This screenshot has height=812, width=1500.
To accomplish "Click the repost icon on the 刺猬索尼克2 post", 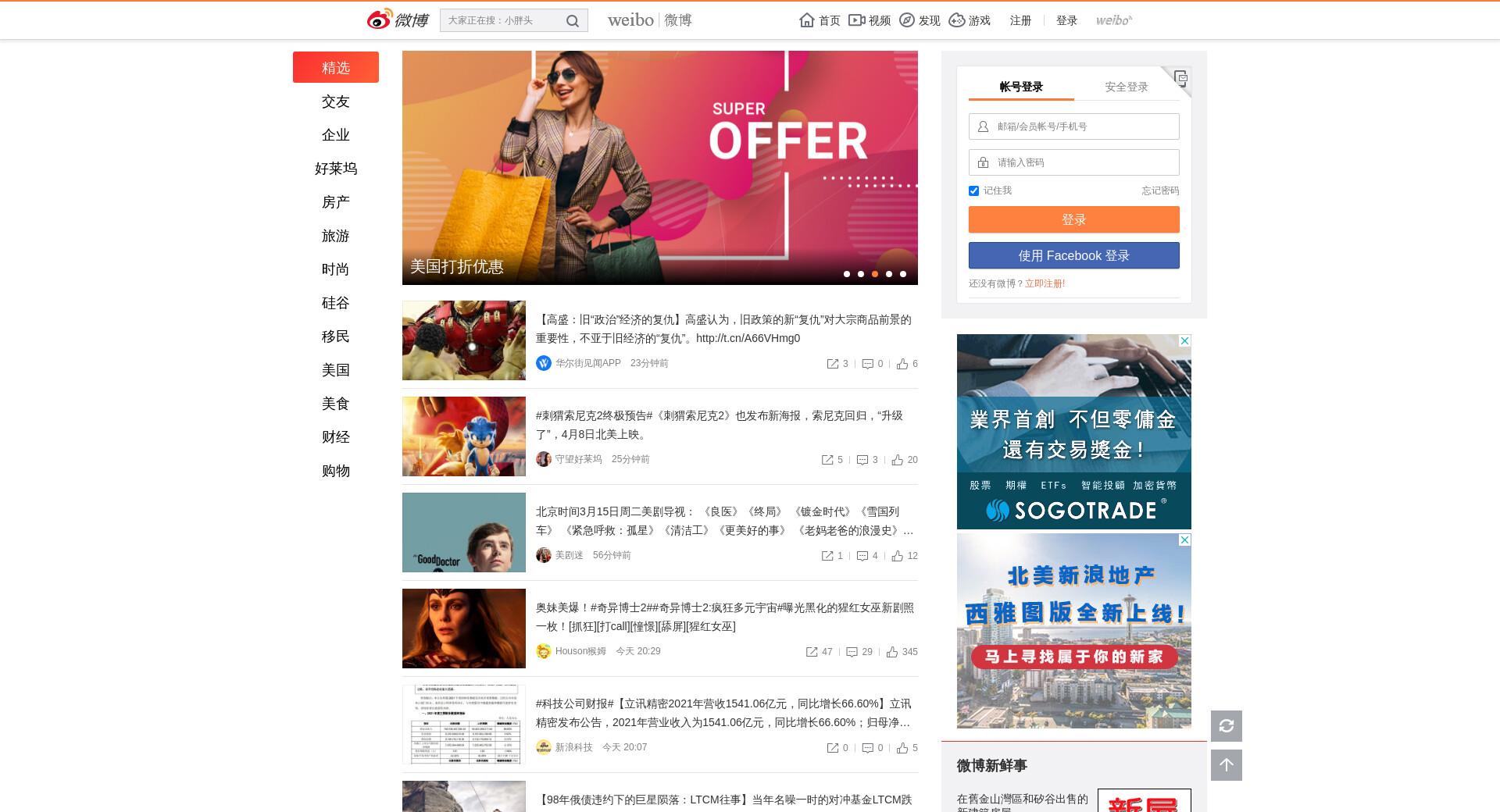I will click(x=827, y=460).
